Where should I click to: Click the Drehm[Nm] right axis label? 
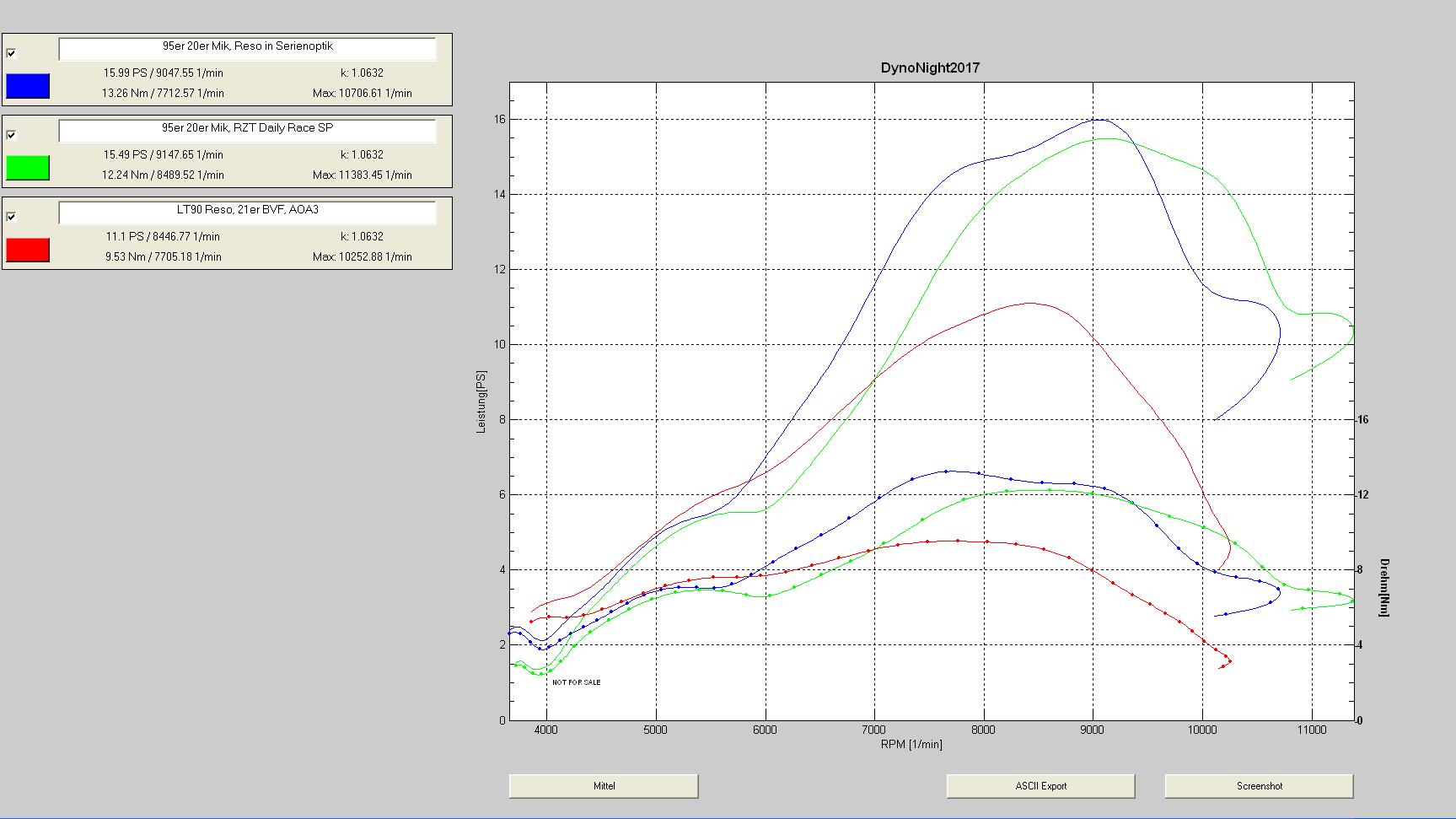[x=1383, y=587]
